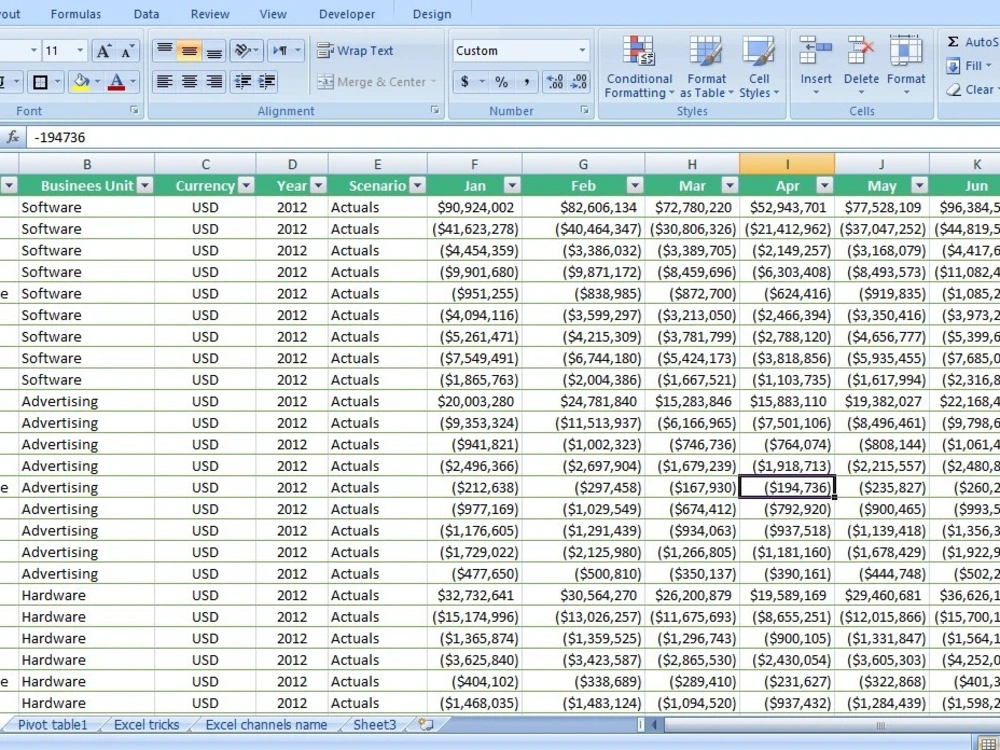Apply the yellow fill color
The width and height of the screenshot is (1000, 750).
(x=81, y=82)
